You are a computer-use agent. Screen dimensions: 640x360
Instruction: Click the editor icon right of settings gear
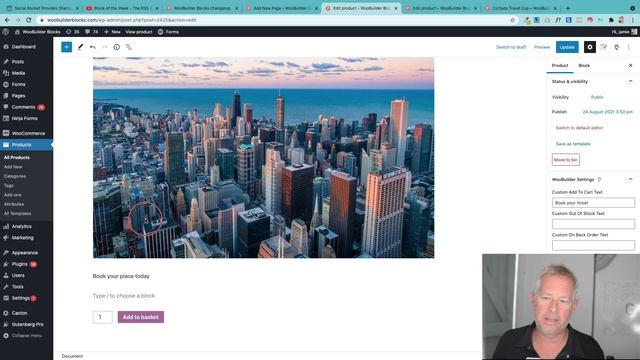pos(603,47)
